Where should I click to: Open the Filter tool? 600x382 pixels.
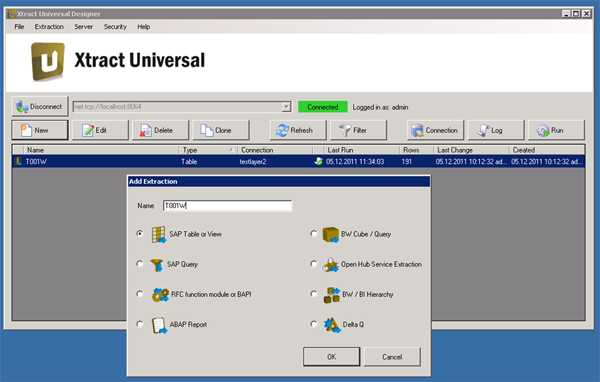point(359,130)
